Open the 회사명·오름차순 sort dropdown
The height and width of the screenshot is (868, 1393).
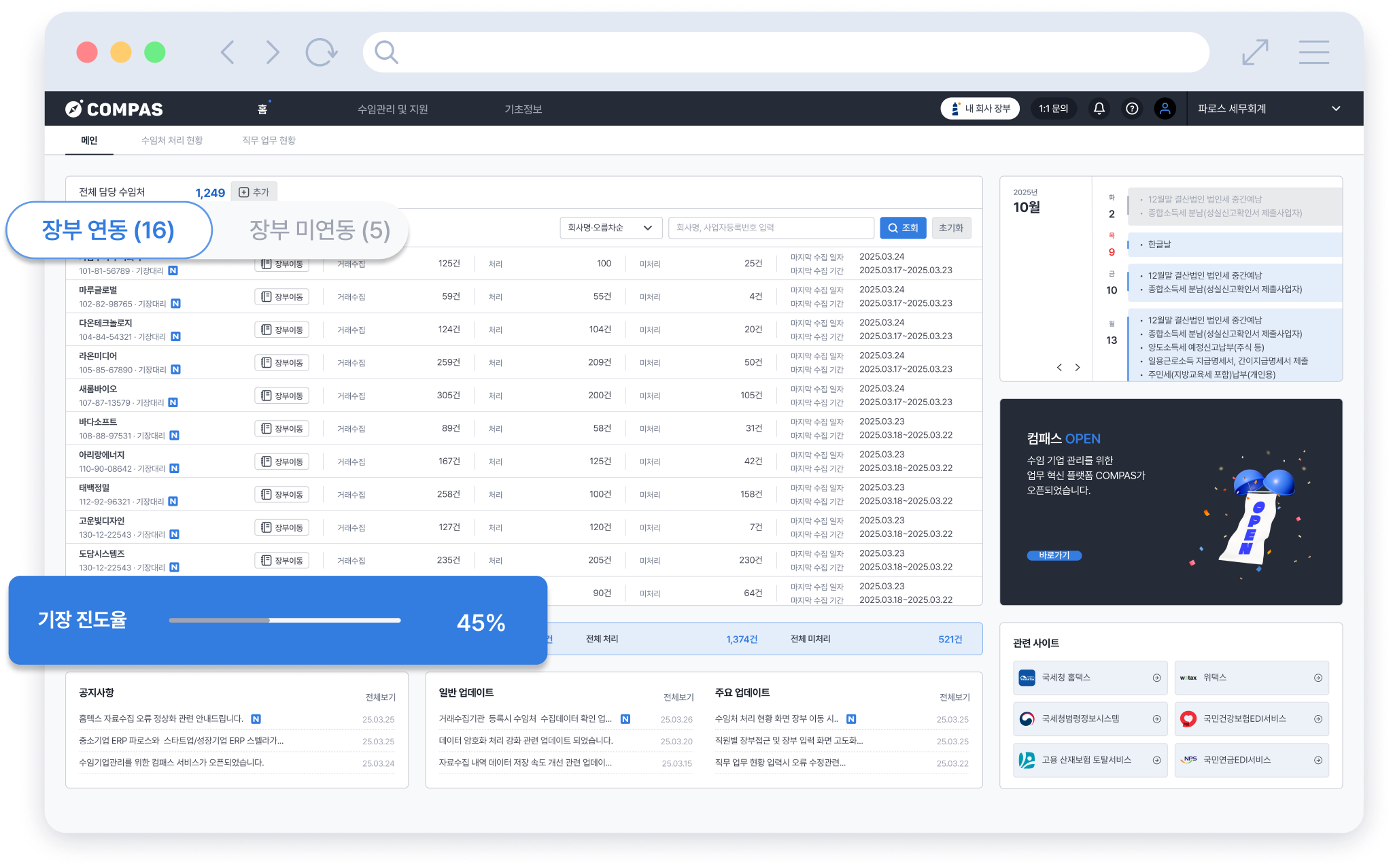point(610,228)
